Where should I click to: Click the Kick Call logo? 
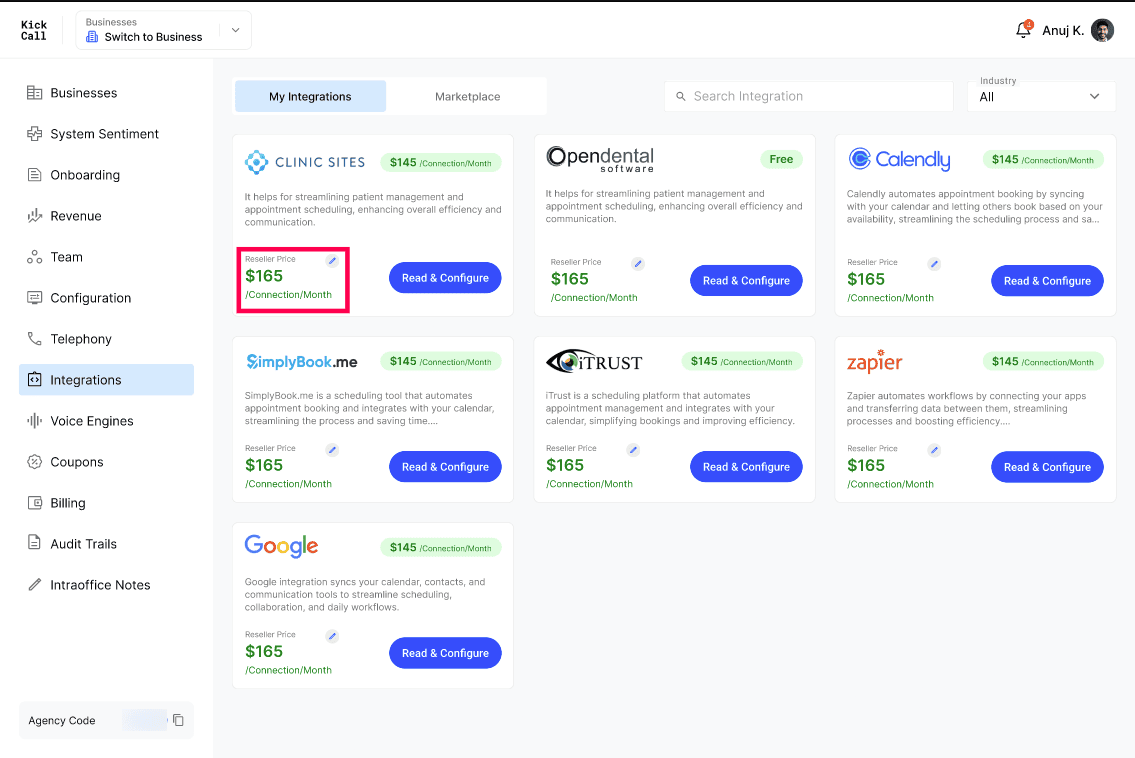point(33,30)
